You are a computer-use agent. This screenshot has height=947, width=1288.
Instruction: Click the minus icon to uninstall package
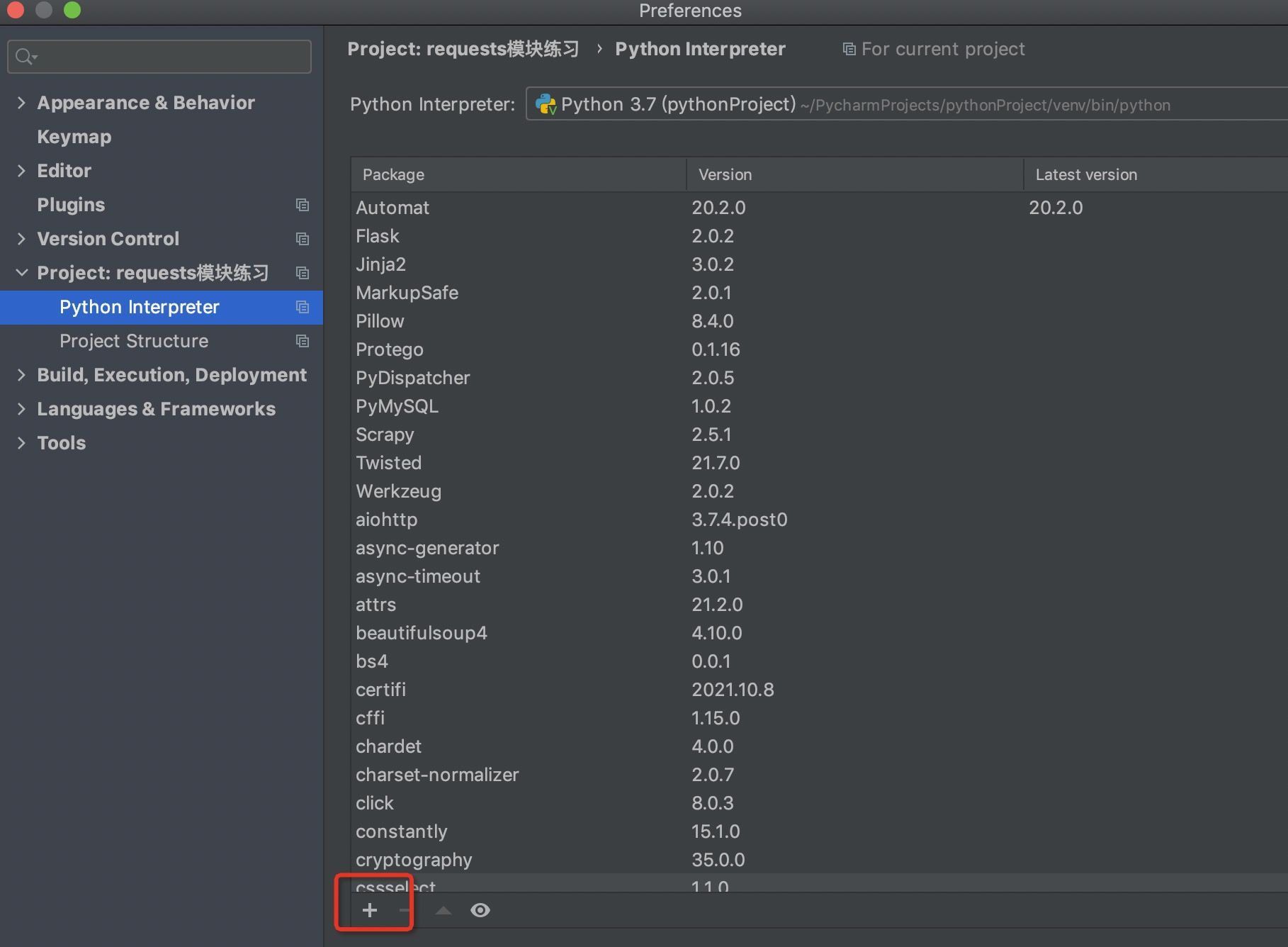click(x=405, y=910)
